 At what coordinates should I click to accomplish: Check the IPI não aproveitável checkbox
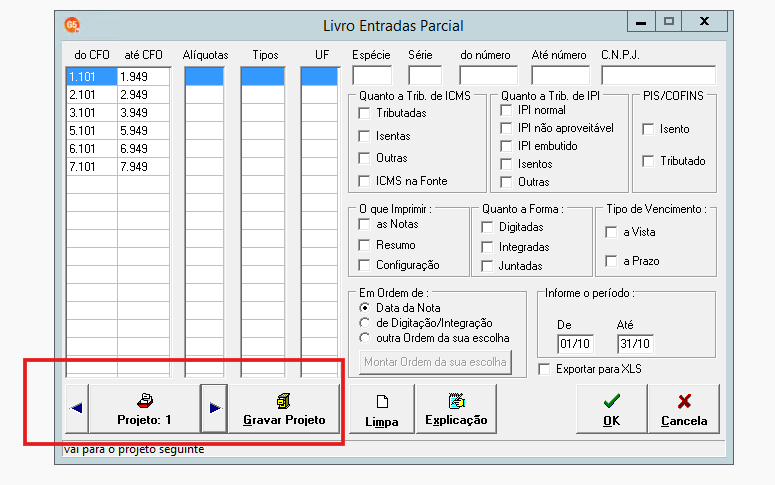coord(506,128)
